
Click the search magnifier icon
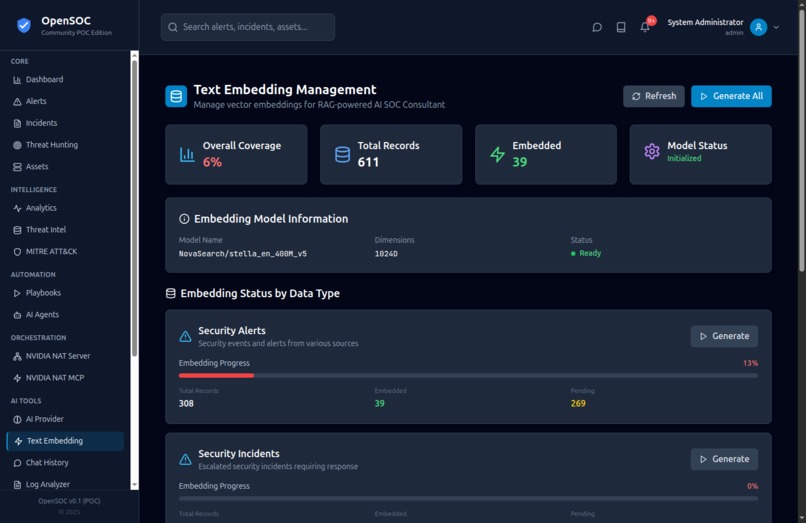tap(173, 27)
